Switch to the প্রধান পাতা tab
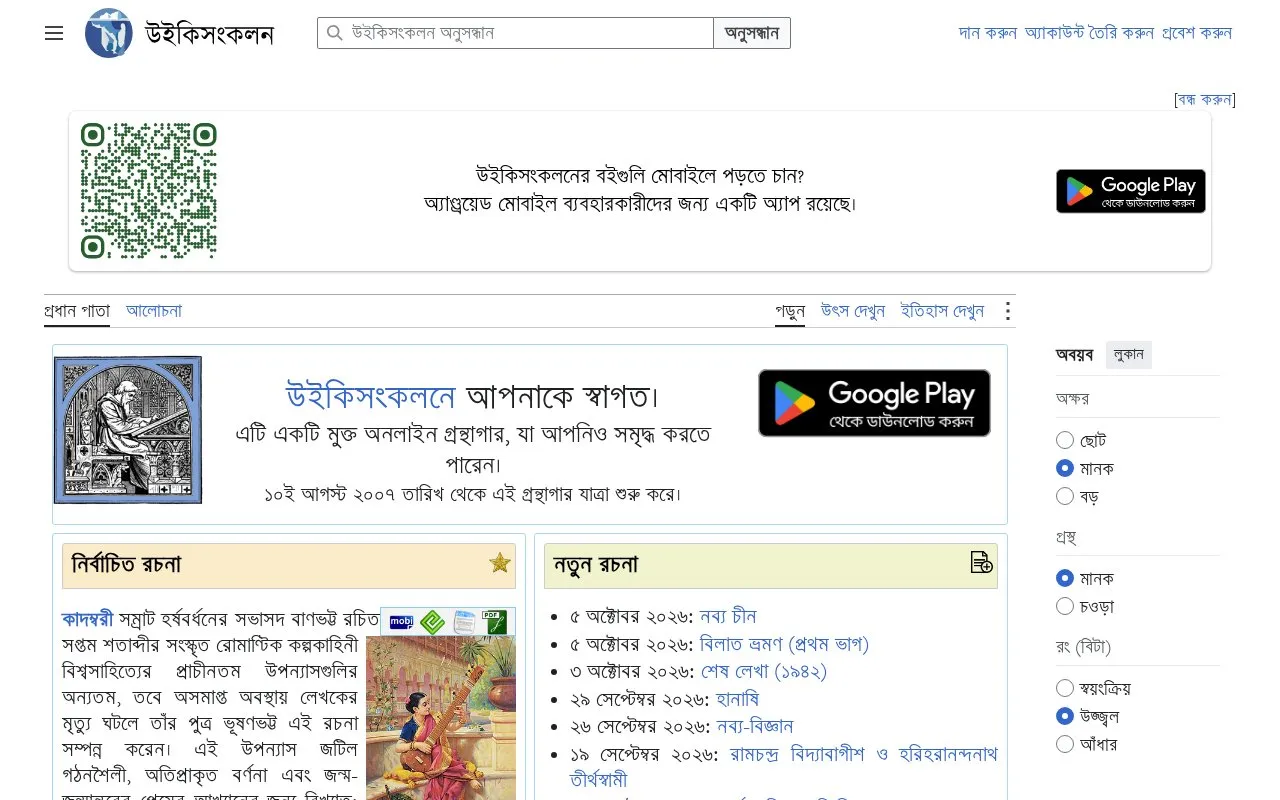 [77, 311]
